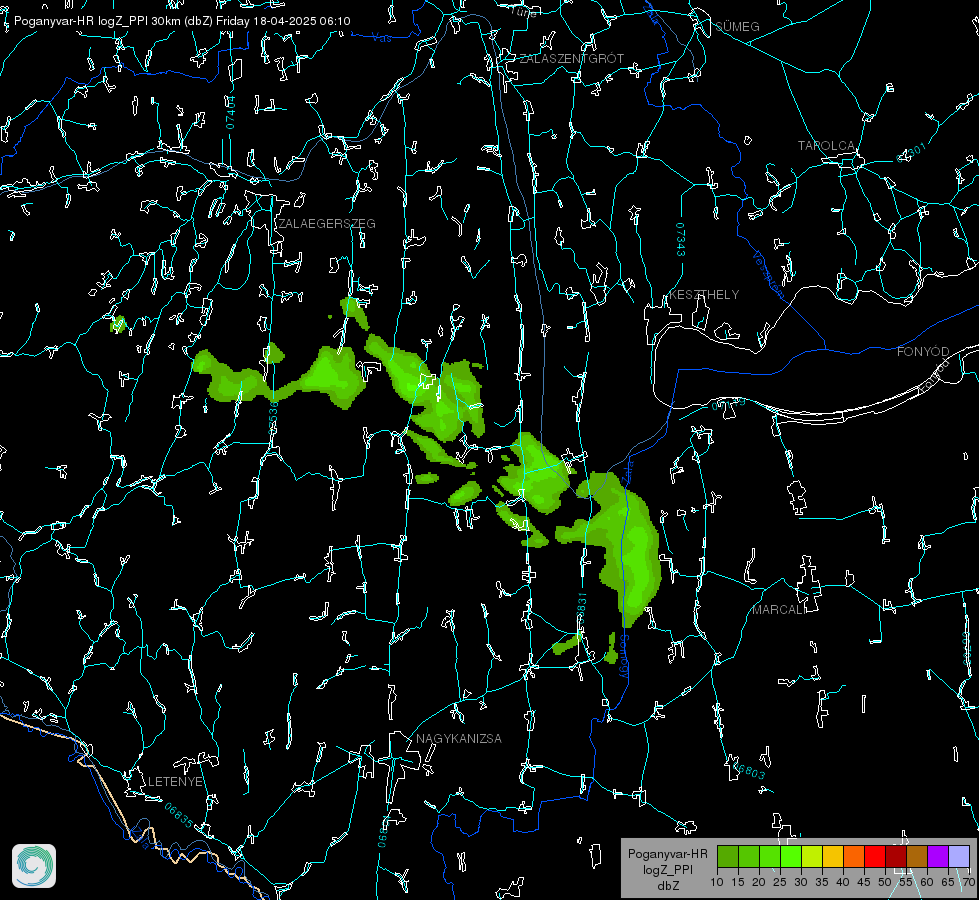
Task: Click the MARCALI town label
Action: (778, 610)
